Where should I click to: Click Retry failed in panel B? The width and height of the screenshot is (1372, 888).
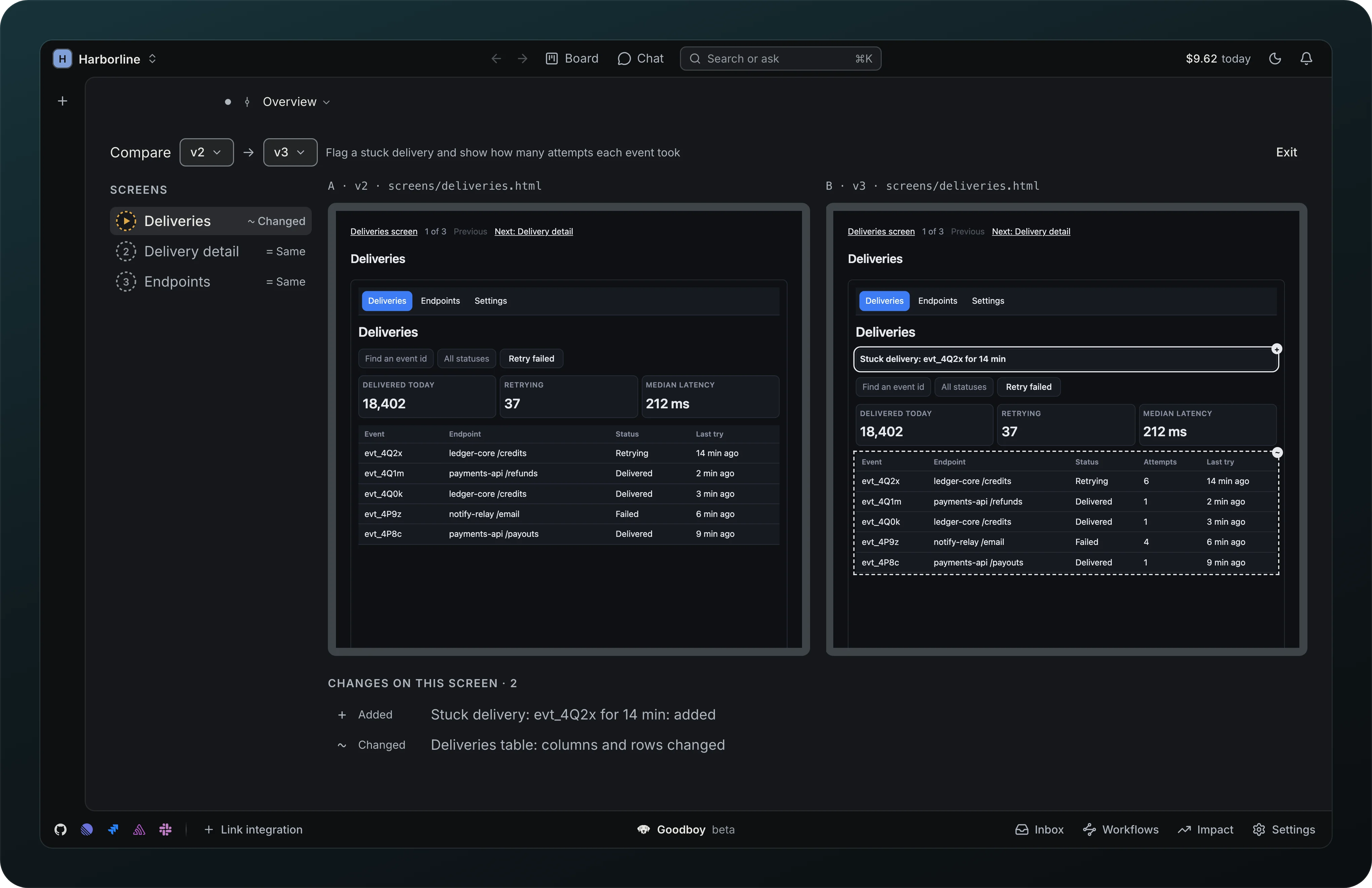click(1028, 387)
